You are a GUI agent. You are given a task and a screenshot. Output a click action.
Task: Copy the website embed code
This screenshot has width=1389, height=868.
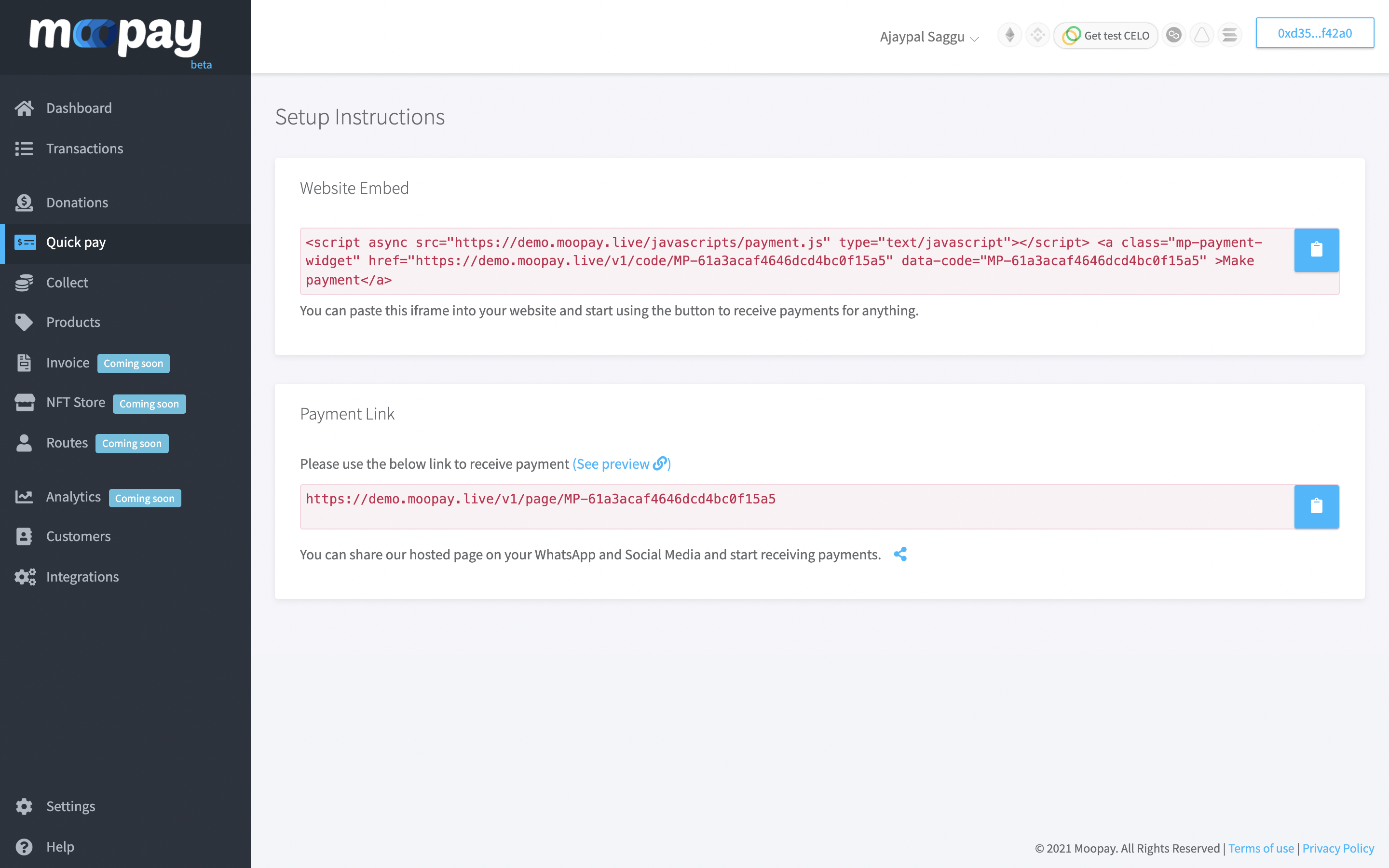click(x=1316, y=250)
